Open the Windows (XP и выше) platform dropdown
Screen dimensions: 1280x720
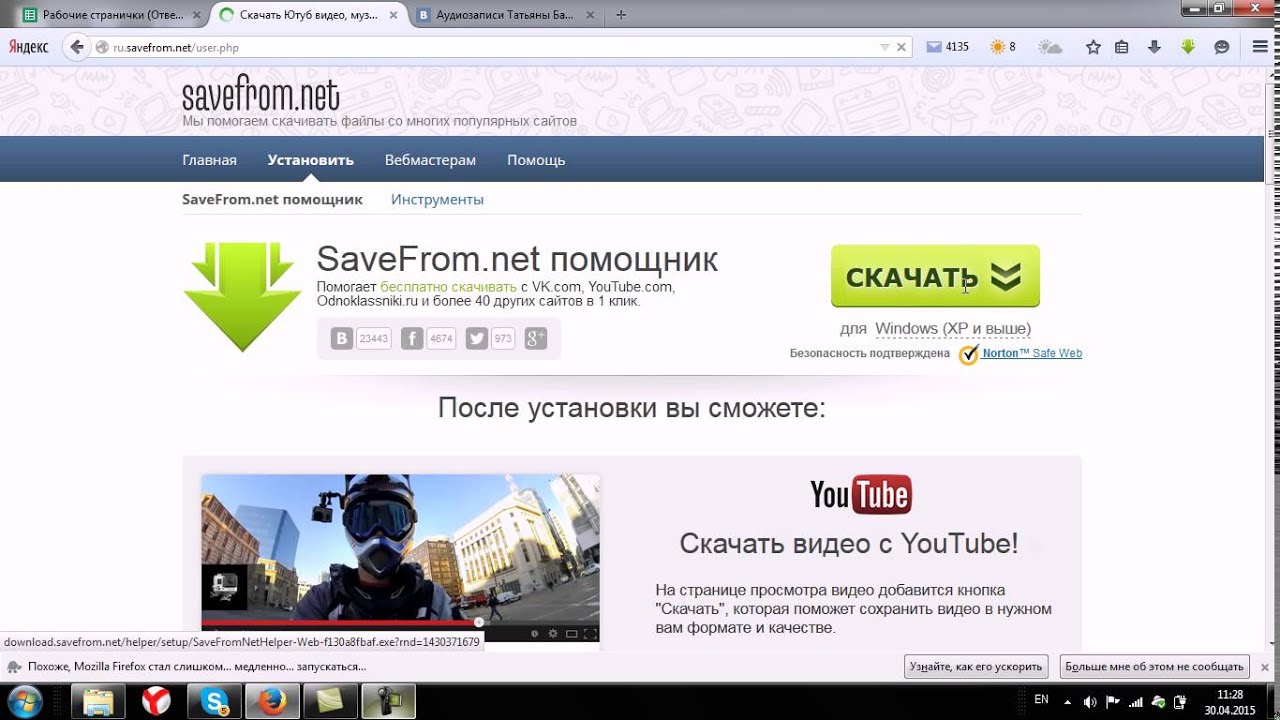(952, 329)
